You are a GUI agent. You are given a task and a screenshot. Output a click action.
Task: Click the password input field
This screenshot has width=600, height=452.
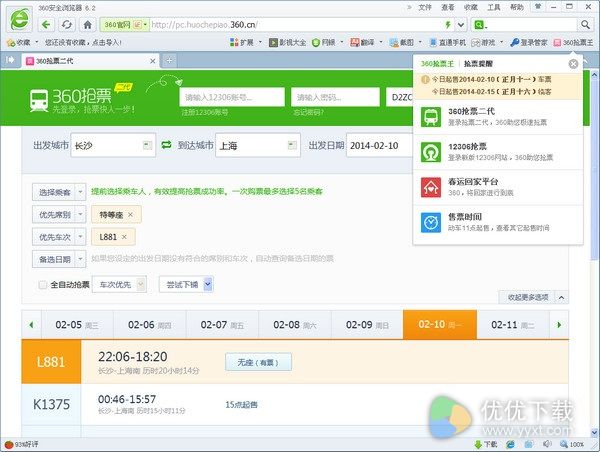335,97
